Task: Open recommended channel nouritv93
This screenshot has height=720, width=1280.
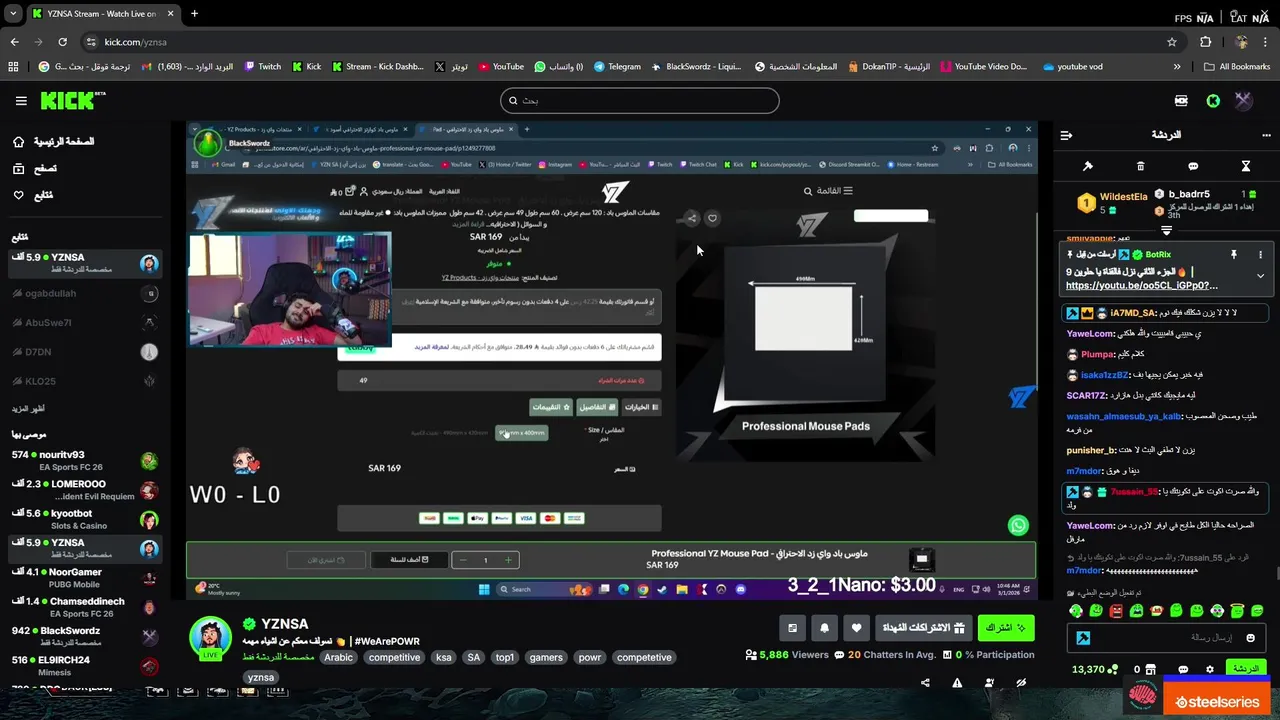Action: coord(84,461)
